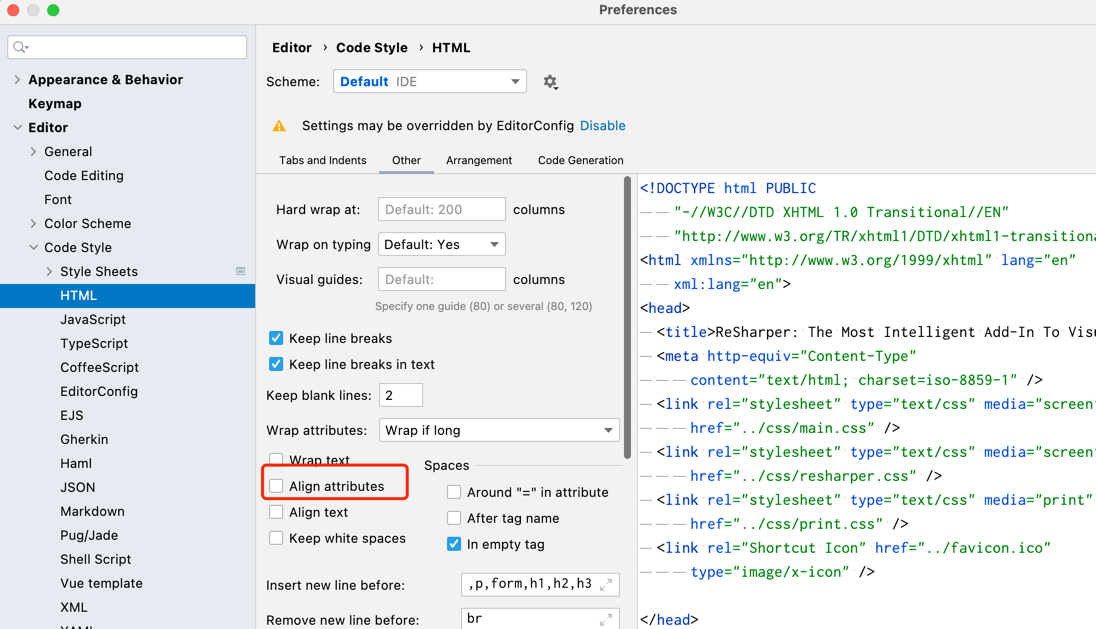Viewport: 1096px width, 629px height.
Task: Click the Keep blank lines field
Action: click(x=401, y=396)
